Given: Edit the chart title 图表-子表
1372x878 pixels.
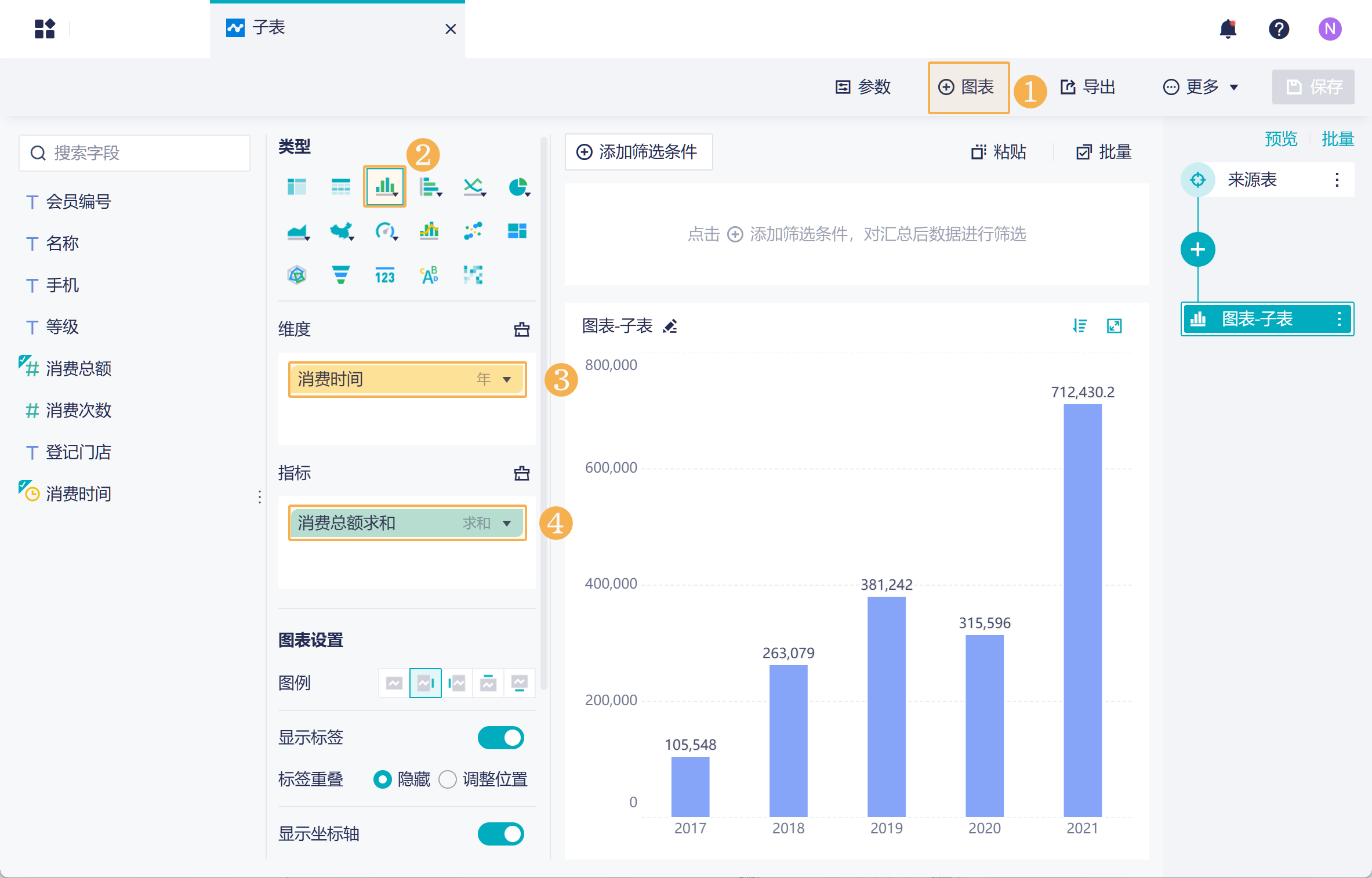Looking at the screenshot, I should click(670, 326).
